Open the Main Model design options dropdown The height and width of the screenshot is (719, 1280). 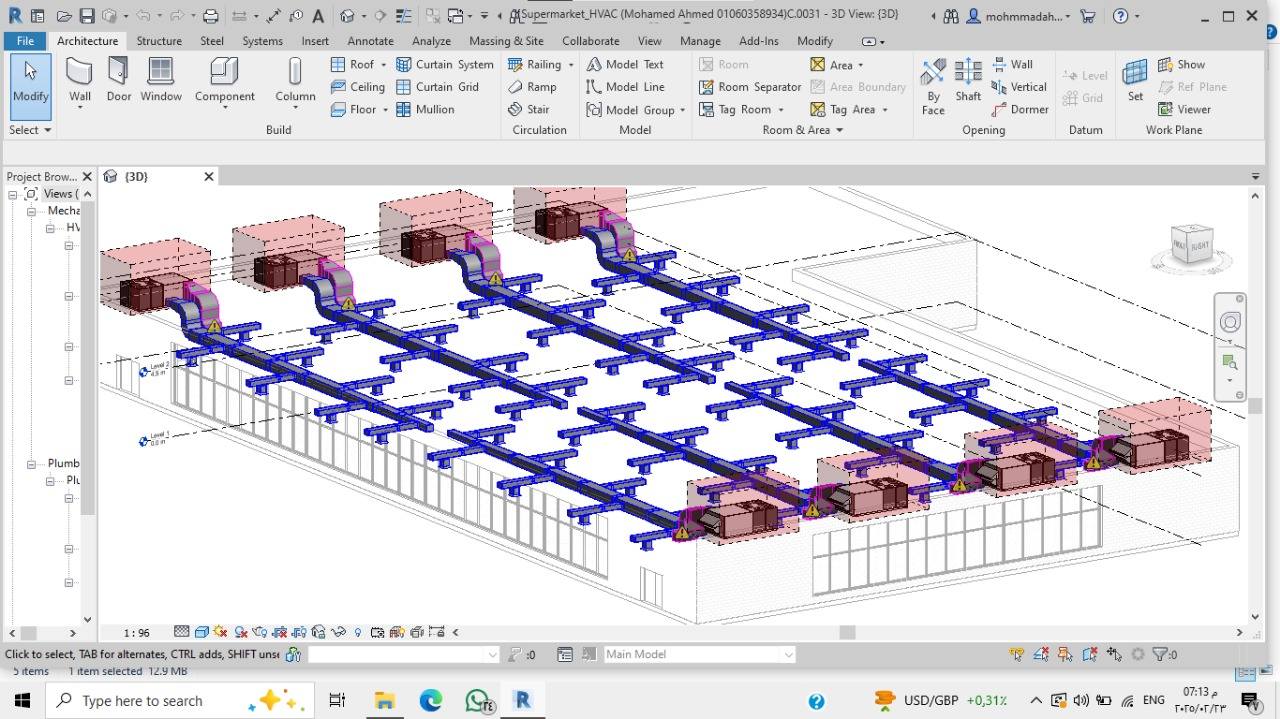pyautogui.click(x=788, y=655)
